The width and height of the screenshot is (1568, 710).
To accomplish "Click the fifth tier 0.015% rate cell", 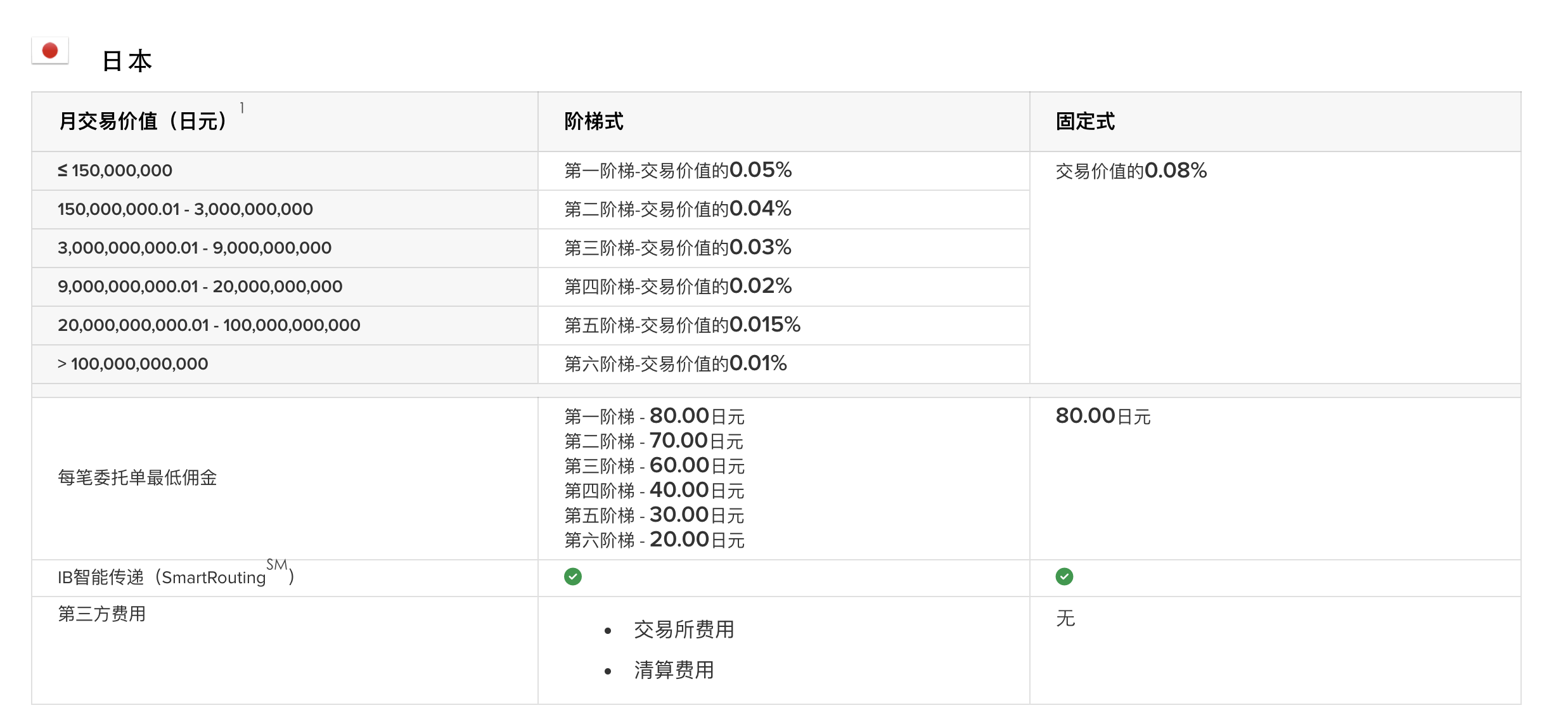I will [x=682, y=325].
